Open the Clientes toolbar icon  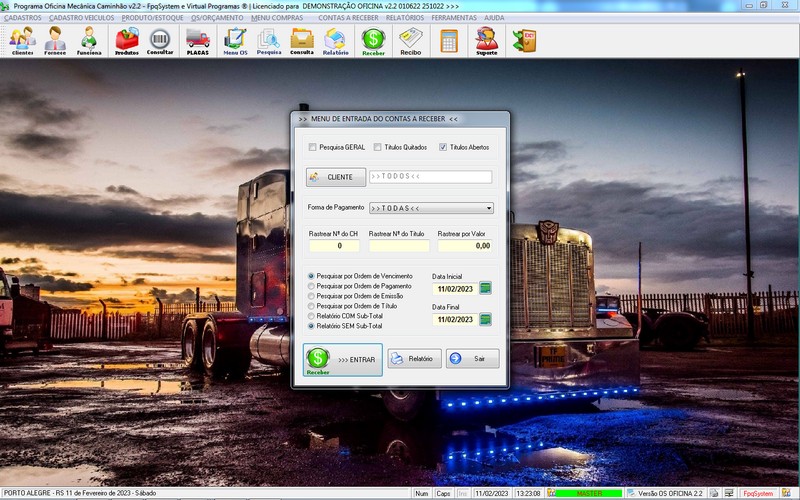click(x=22, y=40)
